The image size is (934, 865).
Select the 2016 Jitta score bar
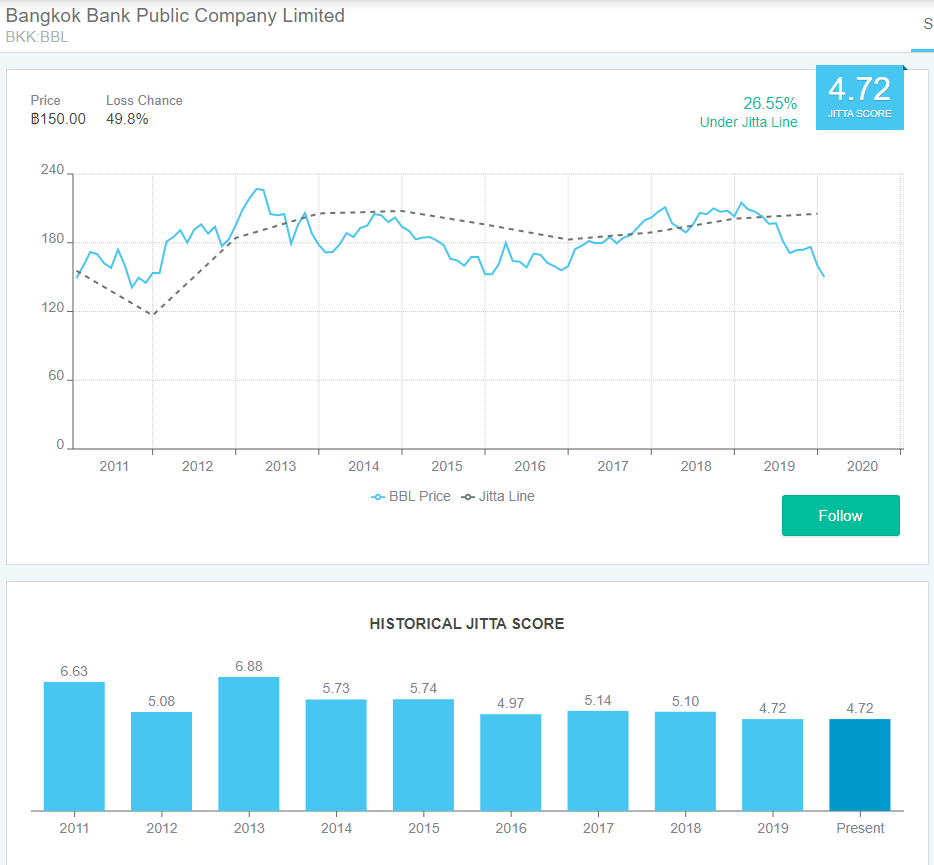(510, 763)
